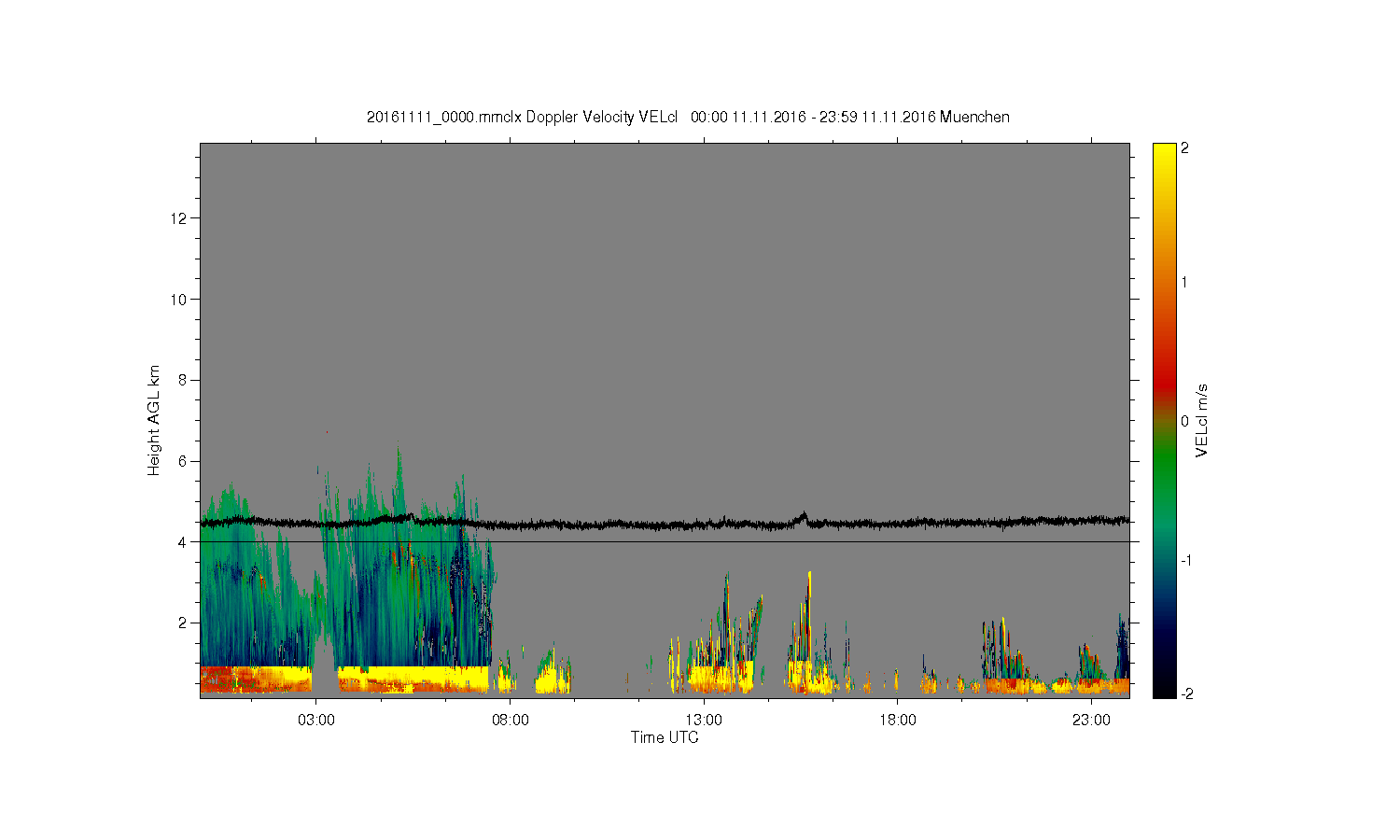1400x840 pixels.
Task: Click the colorbar value 0 label
Action: (x=1185, y=421)
